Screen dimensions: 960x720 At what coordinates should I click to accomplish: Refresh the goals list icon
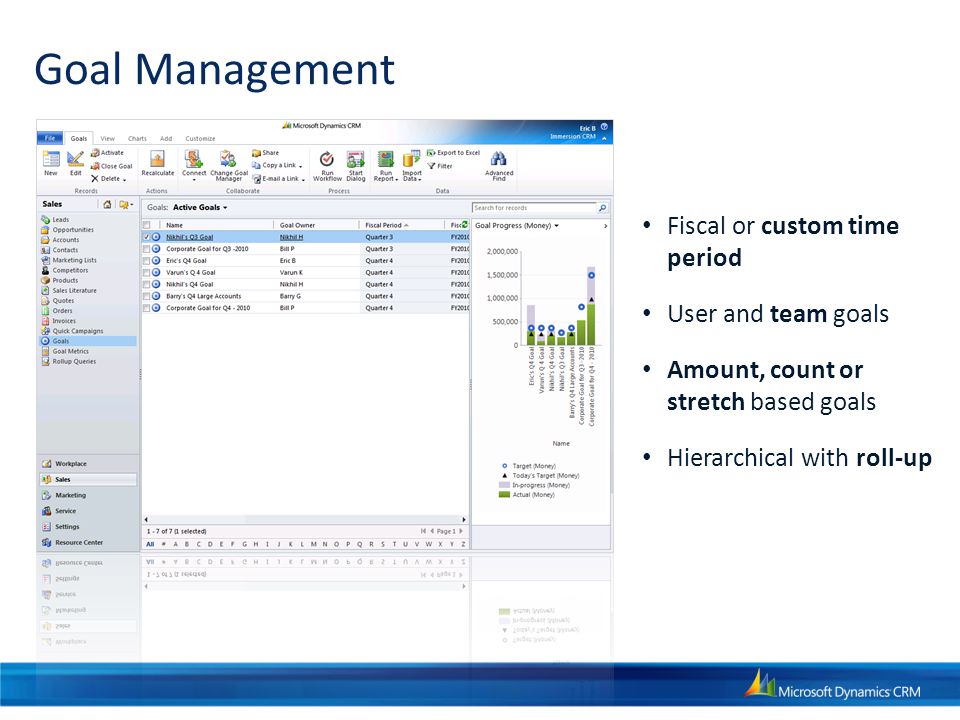coord(465,225)
